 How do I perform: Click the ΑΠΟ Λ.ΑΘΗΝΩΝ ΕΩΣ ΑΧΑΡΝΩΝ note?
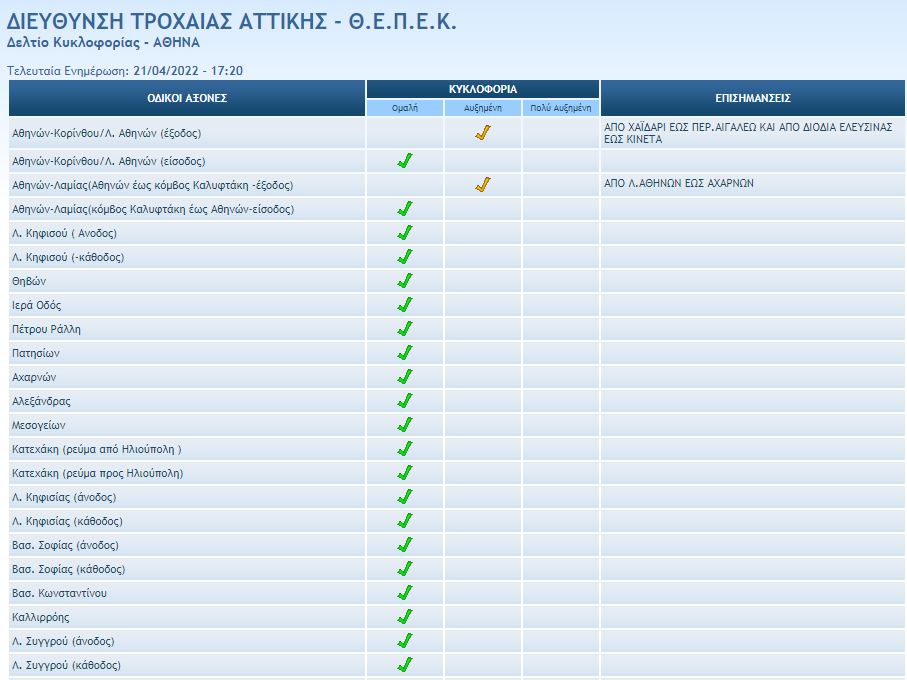[679, 184]
